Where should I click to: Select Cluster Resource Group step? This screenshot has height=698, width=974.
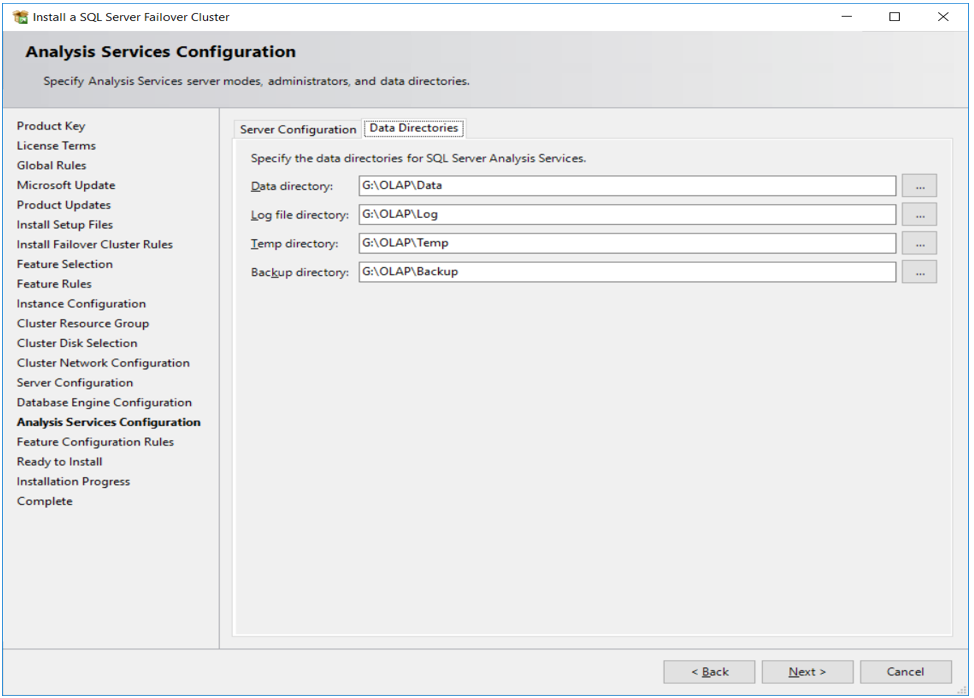tap(83, 324)
